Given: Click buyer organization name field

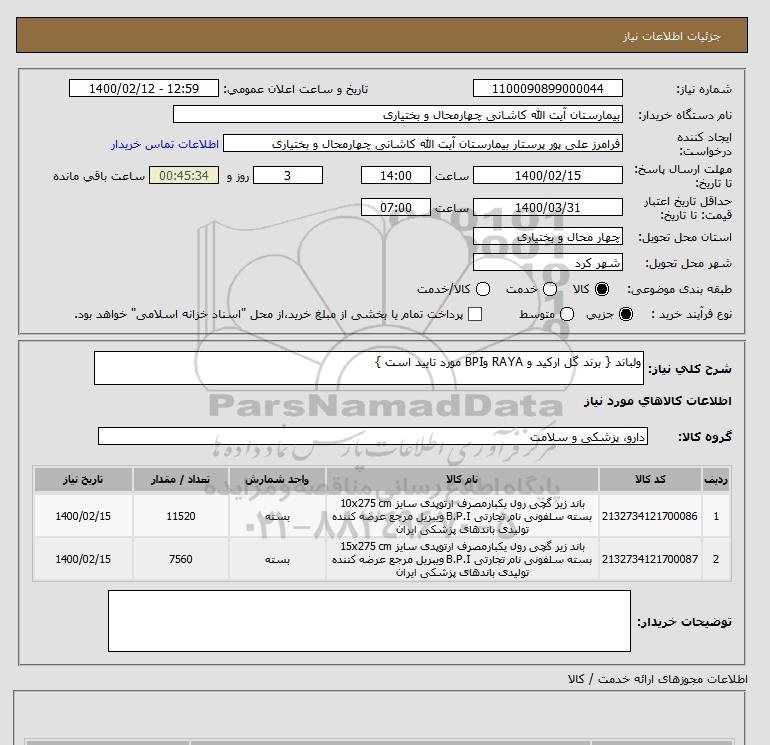Looking at the screenshot, I should (x=398, y=114).
